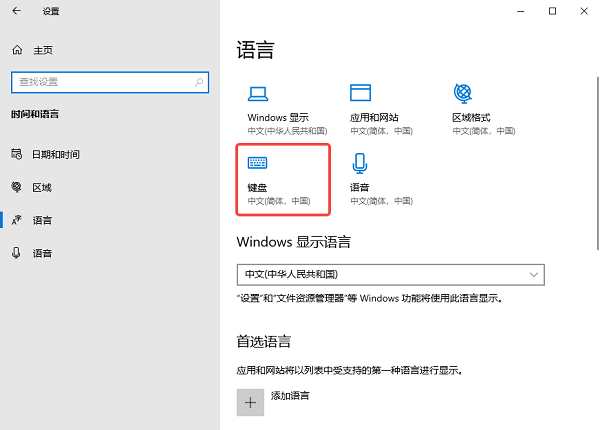Screen dimensions: 600x430
Task: Click the sentence about 文件资源管理器 display language
Action: click(370, 298)
